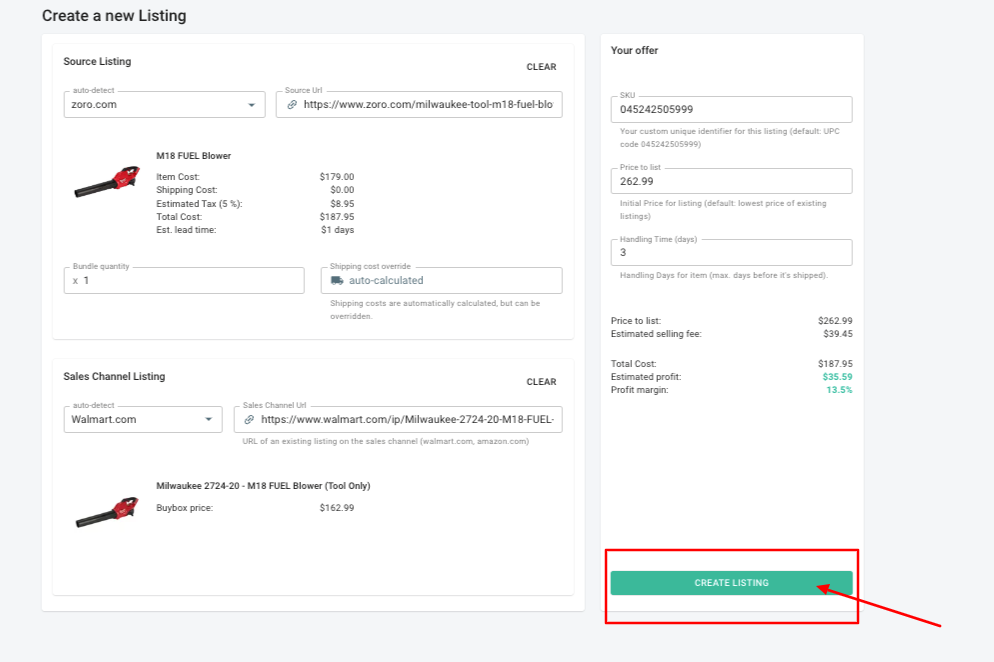
Task: Edit the Price to list field
Action: [730, 181]
